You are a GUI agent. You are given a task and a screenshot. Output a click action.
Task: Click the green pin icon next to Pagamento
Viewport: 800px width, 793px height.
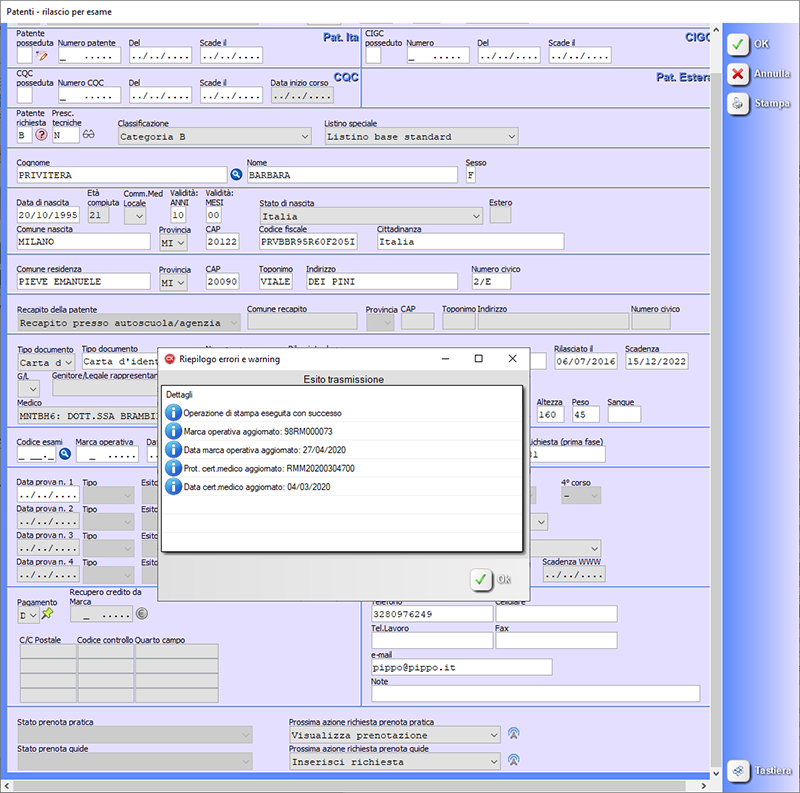coord(47,614)
